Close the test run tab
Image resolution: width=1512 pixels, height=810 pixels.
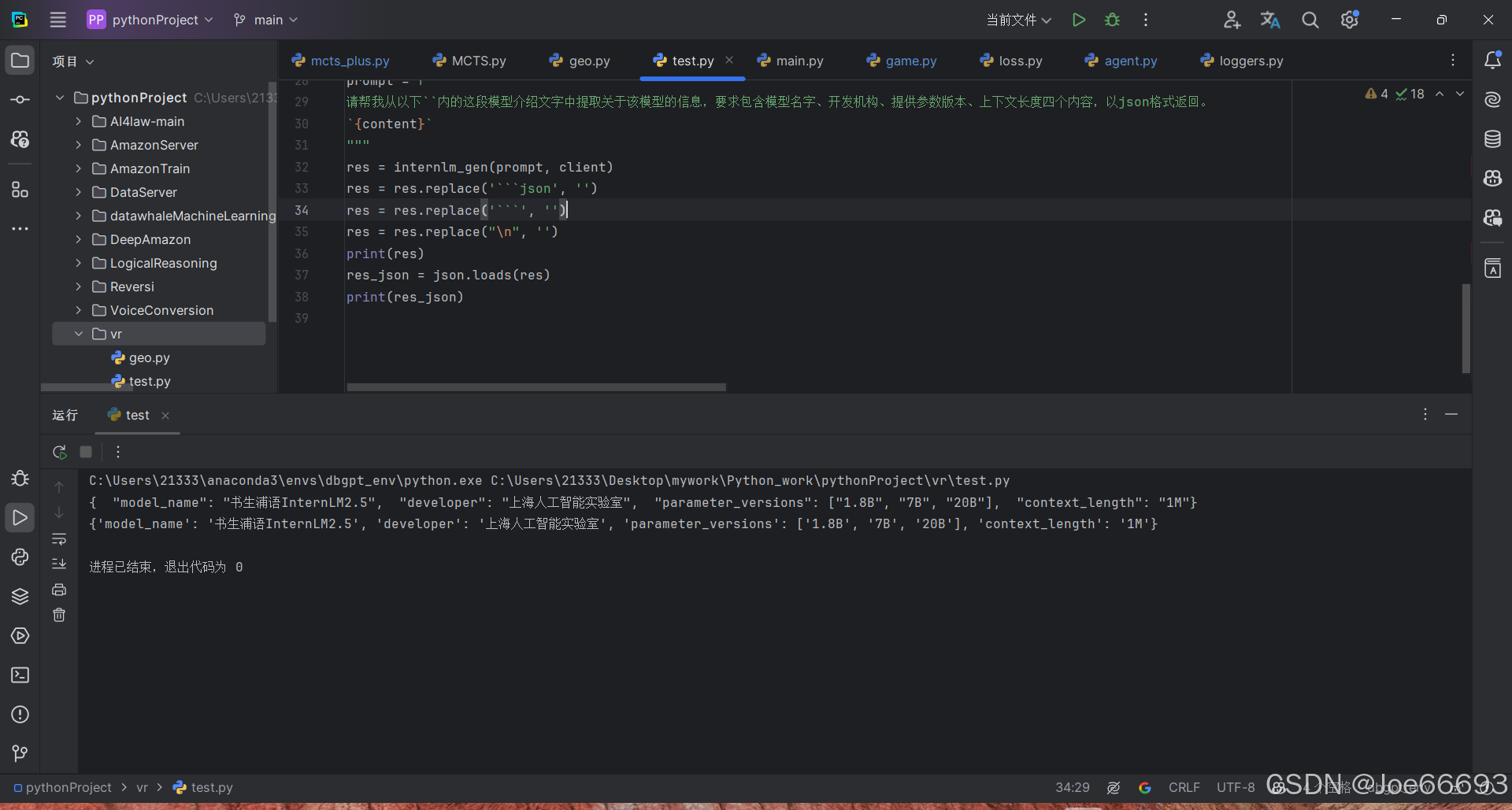(165, 416)
